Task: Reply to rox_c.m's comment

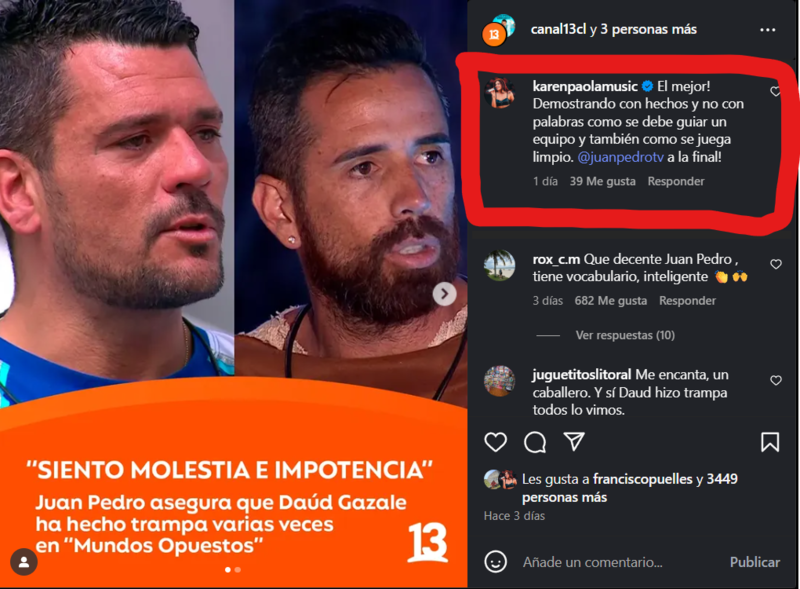Action: (687, 301)
